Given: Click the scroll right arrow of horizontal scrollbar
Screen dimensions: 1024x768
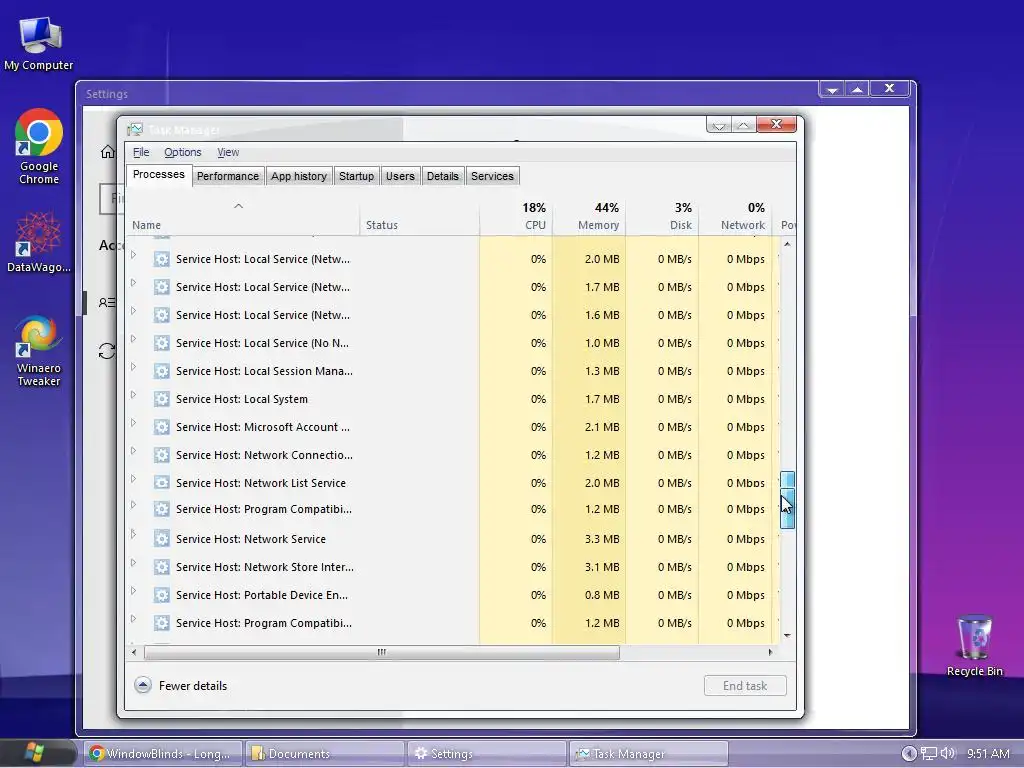Looking at the screenshot, I should point(770,652).
